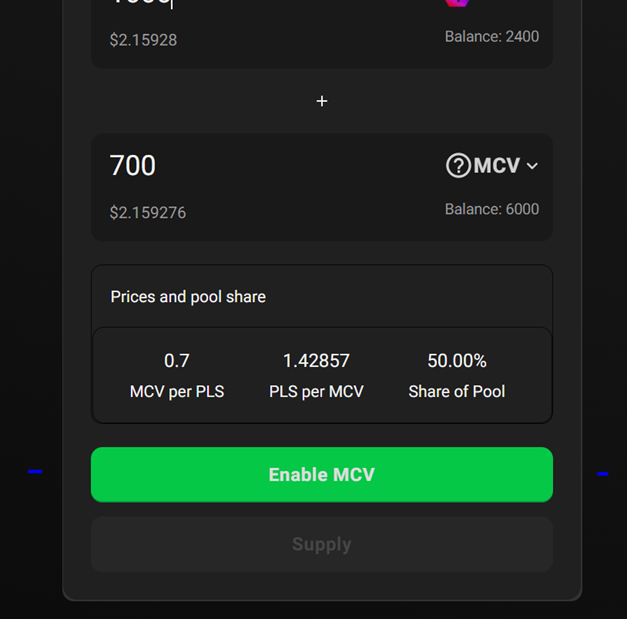Click the MCV per PLS label
Screen dimensions: 627x619
coord(177,391)
